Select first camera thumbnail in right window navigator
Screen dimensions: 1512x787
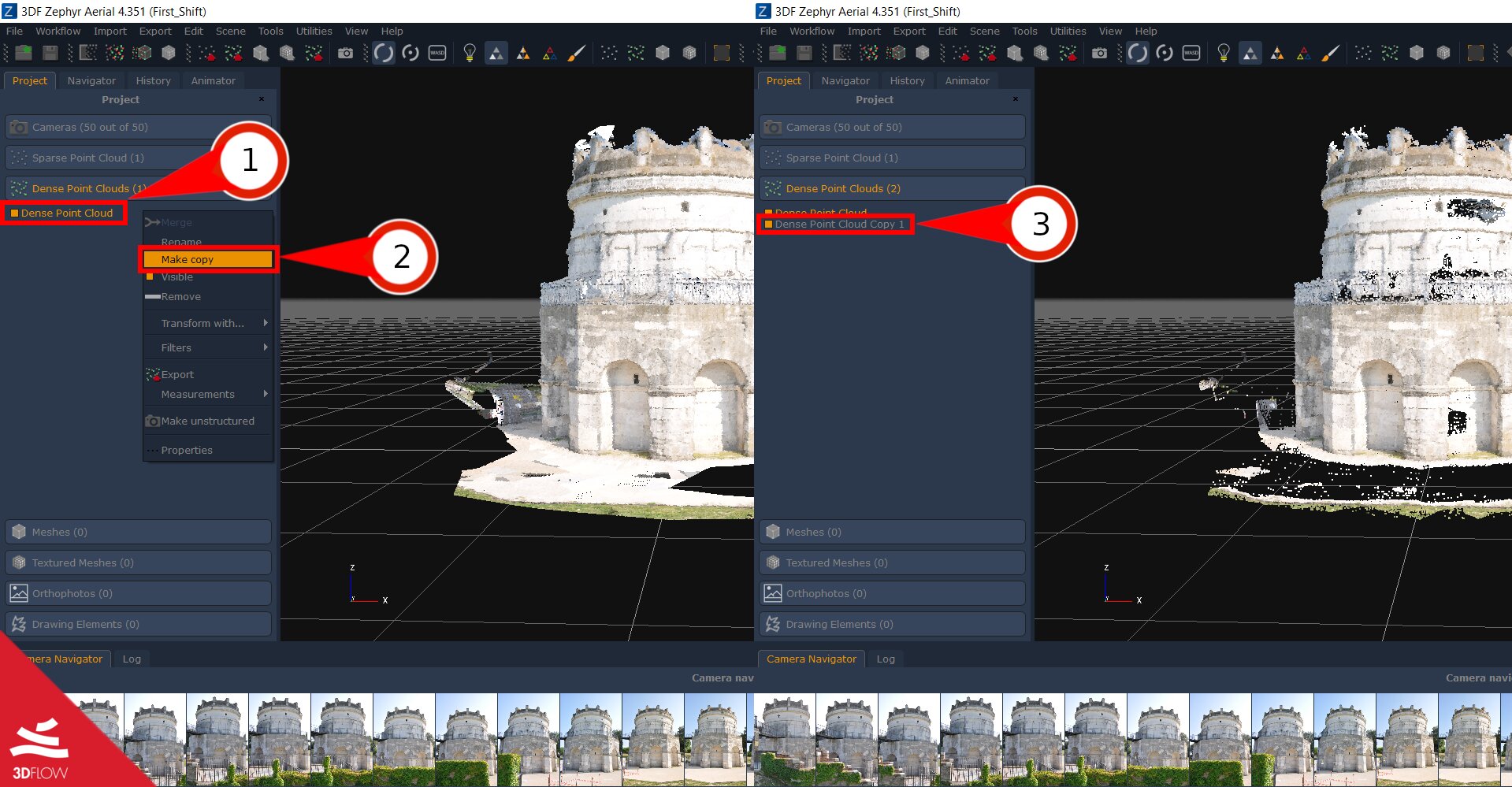(x=785, y=739)
